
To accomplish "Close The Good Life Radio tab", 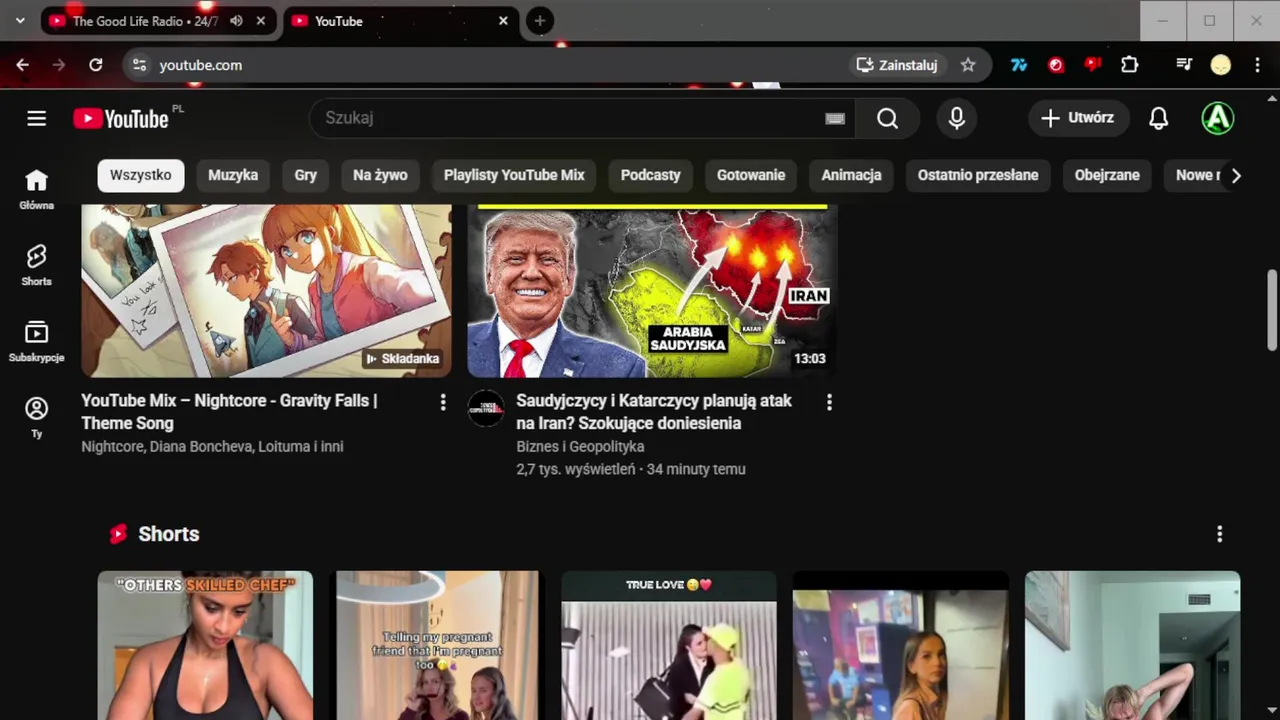I will pyautogui.click(x=261, y=21).
